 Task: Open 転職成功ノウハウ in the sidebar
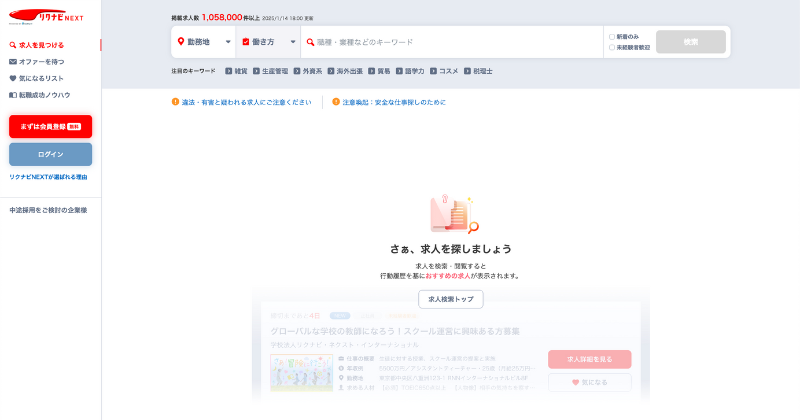pos(40,95)
